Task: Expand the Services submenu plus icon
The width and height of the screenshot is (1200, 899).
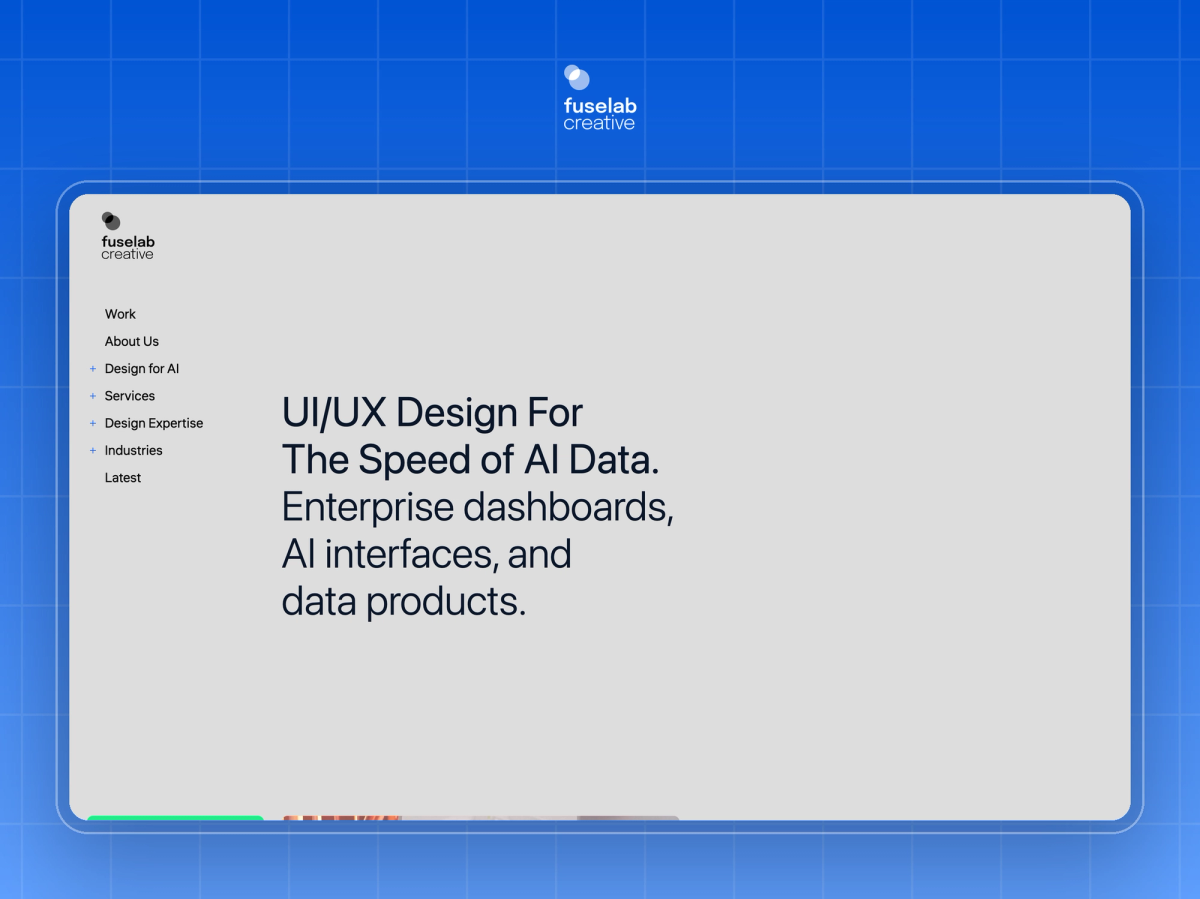Action: 93,396
